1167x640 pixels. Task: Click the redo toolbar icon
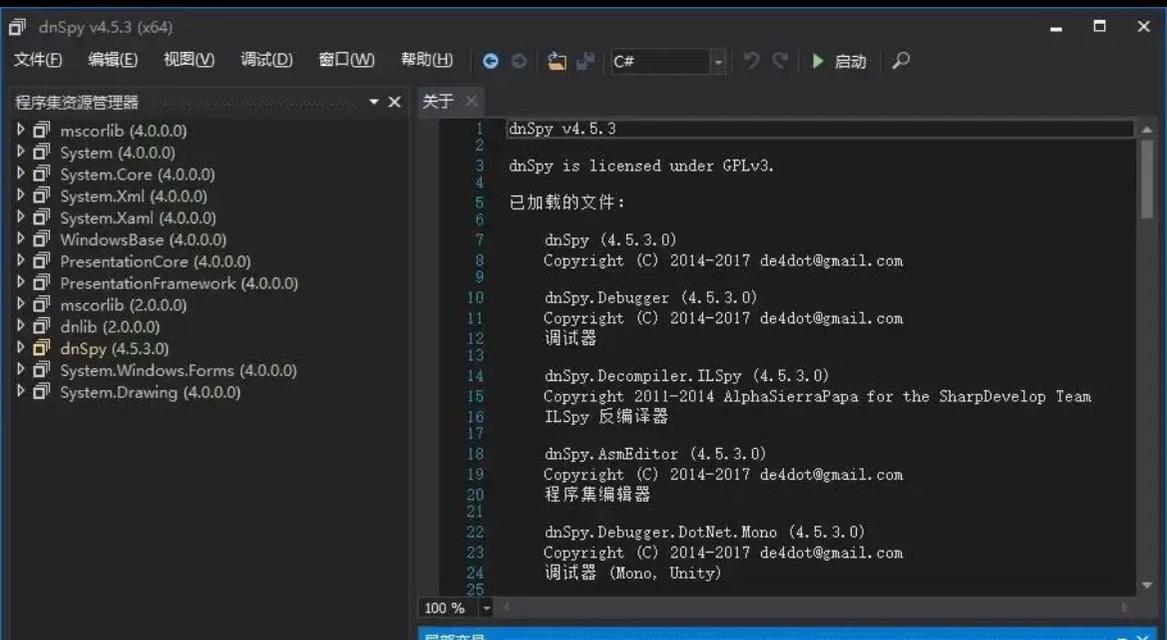pyautogui.click(x=779, y=60)
